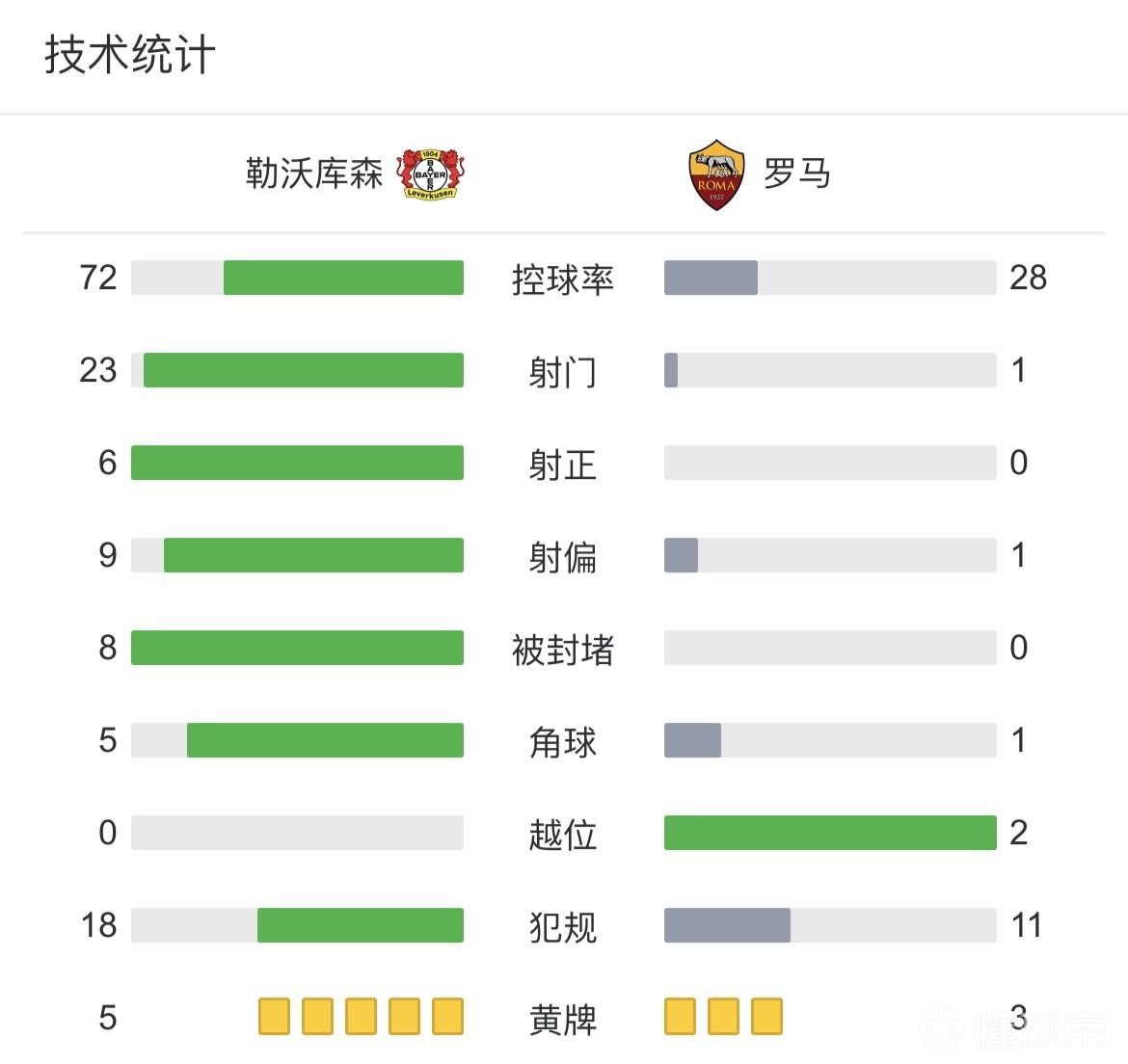Click Leverkusen's 犯规 fouls bar

[x=360, y=925]
